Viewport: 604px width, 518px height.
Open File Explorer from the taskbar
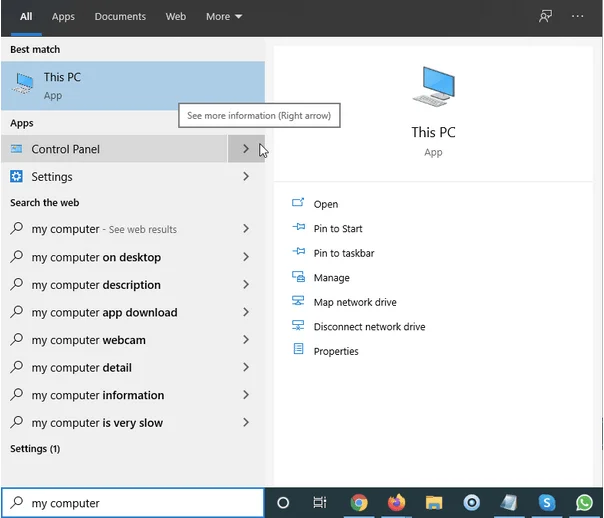click(434, 503)
